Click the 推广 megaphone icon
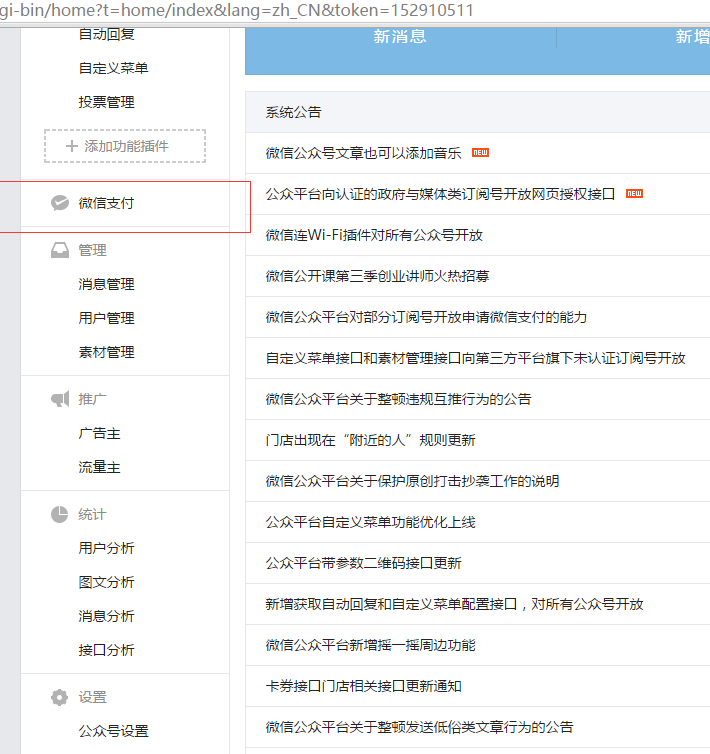This screenshot has height=754, width=710. pyautogui.click(x=60, y=399)
